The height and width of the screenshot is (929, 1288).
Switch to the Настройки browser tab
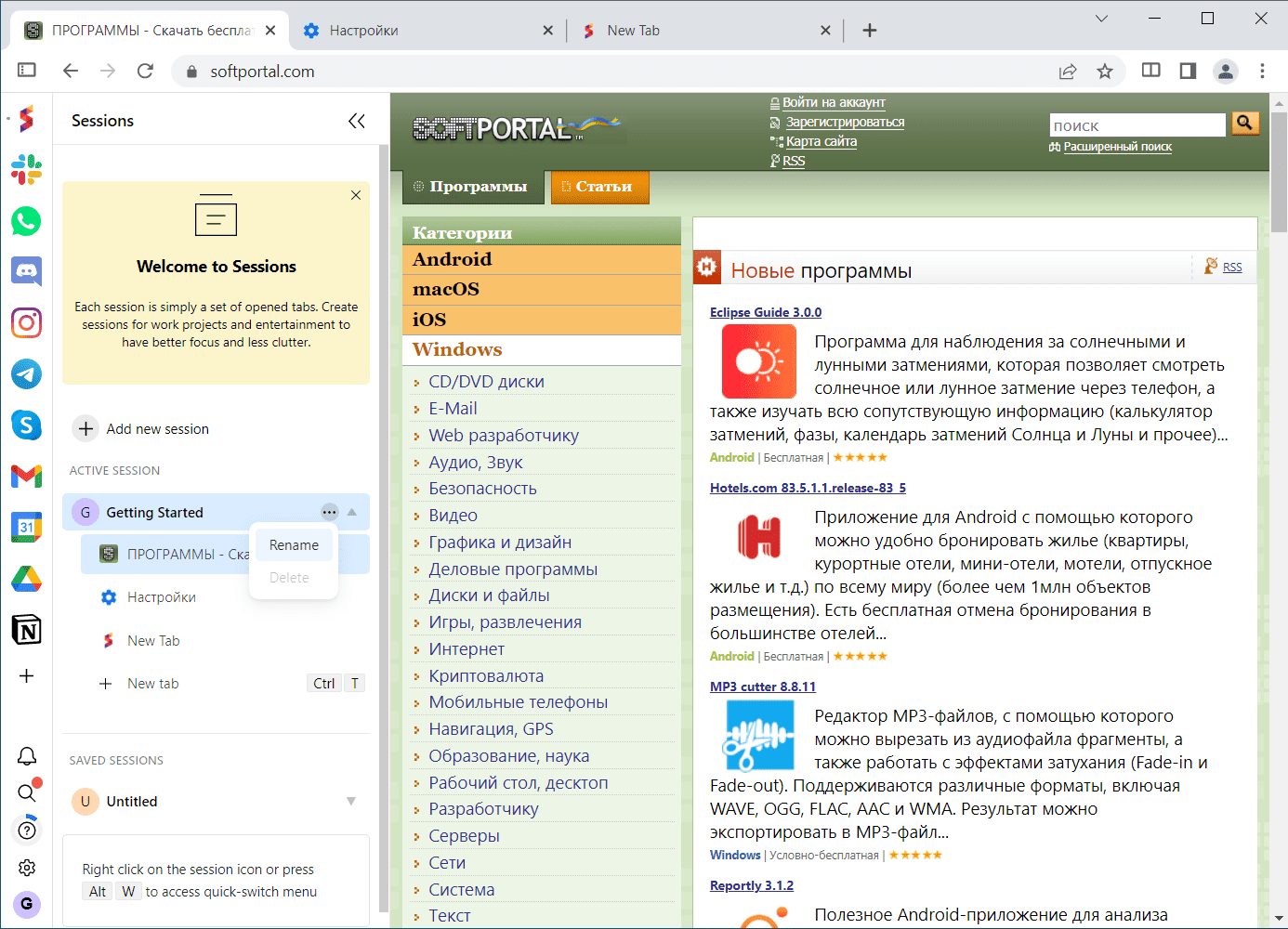pos(427,31)
